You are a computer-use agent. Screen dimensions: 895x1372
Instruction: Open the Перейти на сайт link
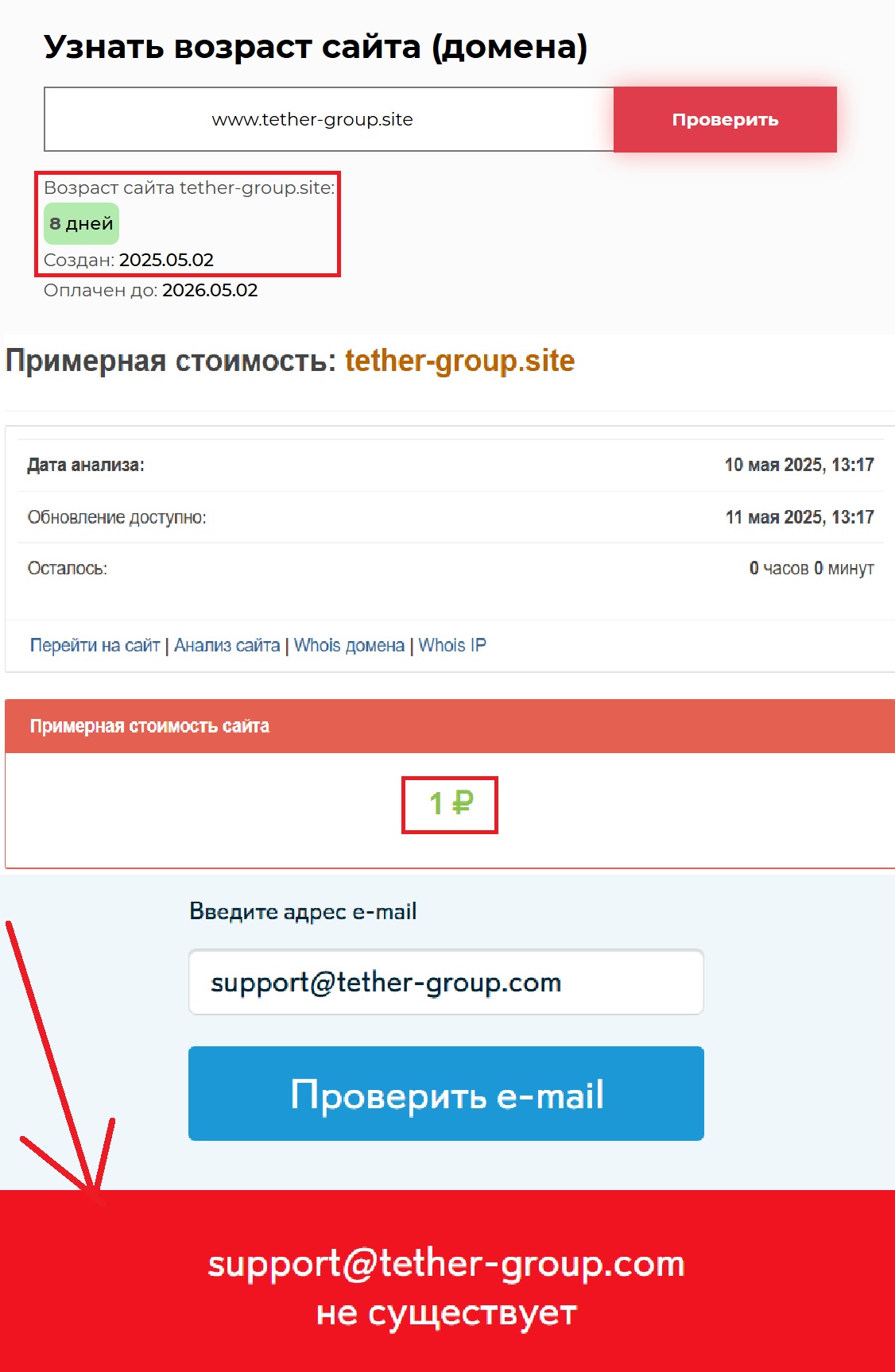click(x=95, y=645)
